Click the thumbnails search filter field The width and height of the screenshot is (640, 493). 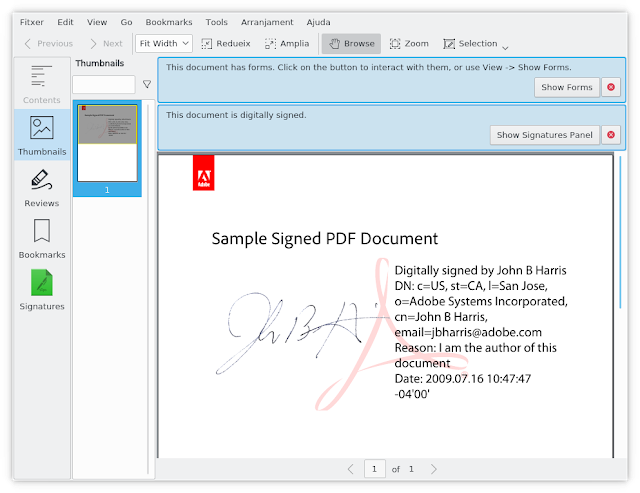tap(104, 84)
